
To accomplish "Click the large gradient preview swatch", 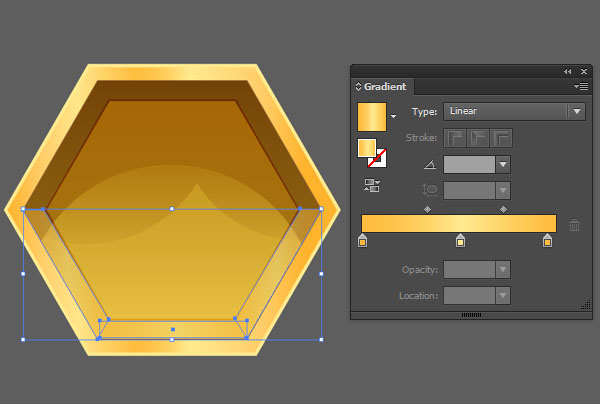I will (372, 117).
